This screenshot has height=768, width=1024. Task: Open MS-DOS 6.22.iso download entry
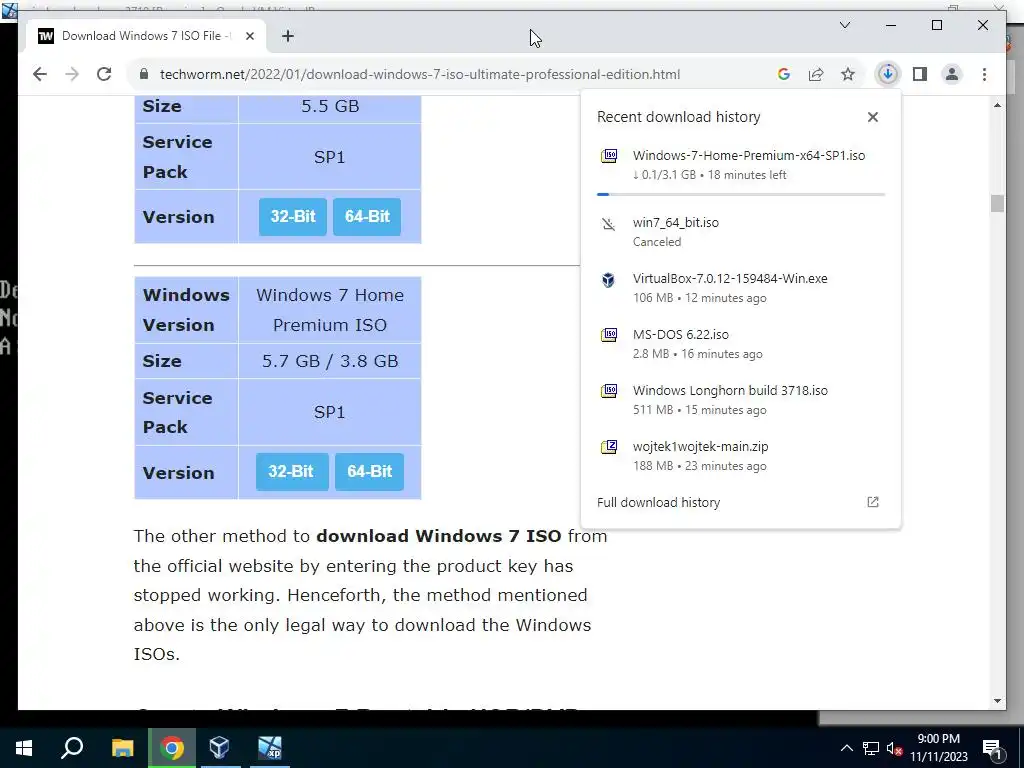click(741, 344)
